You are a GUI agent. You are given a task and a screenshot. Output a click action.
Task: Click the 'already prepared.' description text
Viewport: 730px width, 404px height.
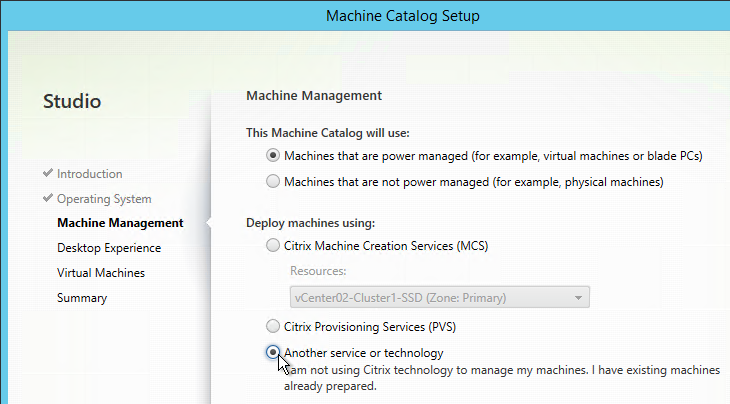[330, 386]
